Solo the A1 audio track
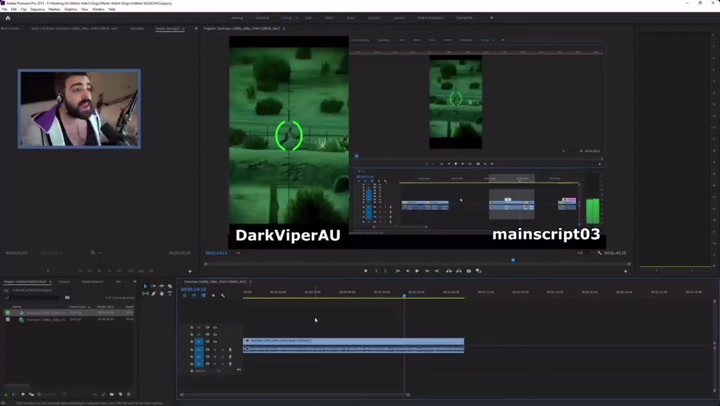The height and width of the screenshot is (406, 720). 223,350
